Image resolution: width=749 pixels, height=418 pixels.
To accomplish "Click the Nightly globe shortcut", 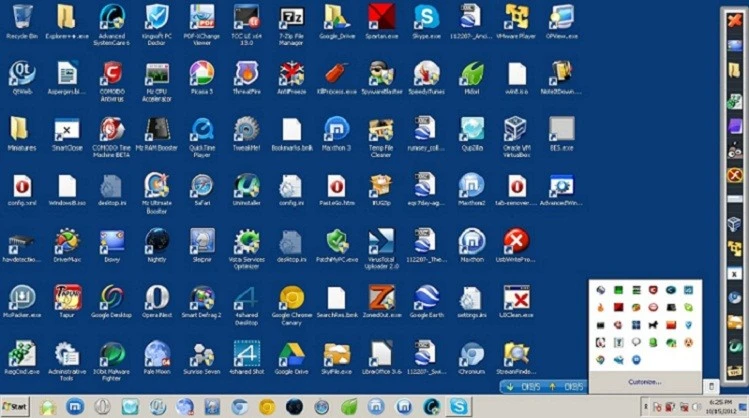I will (157, 246).
